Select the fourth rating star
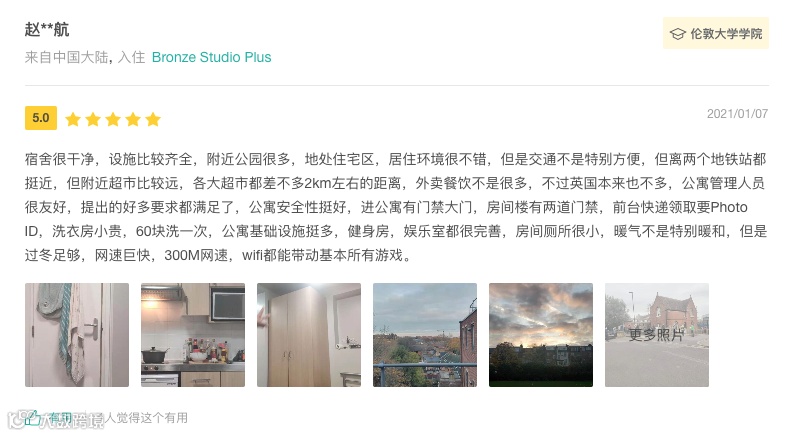The height and width of the screenshot is (436, 796). pyautogui.click(x=133, y=119)
